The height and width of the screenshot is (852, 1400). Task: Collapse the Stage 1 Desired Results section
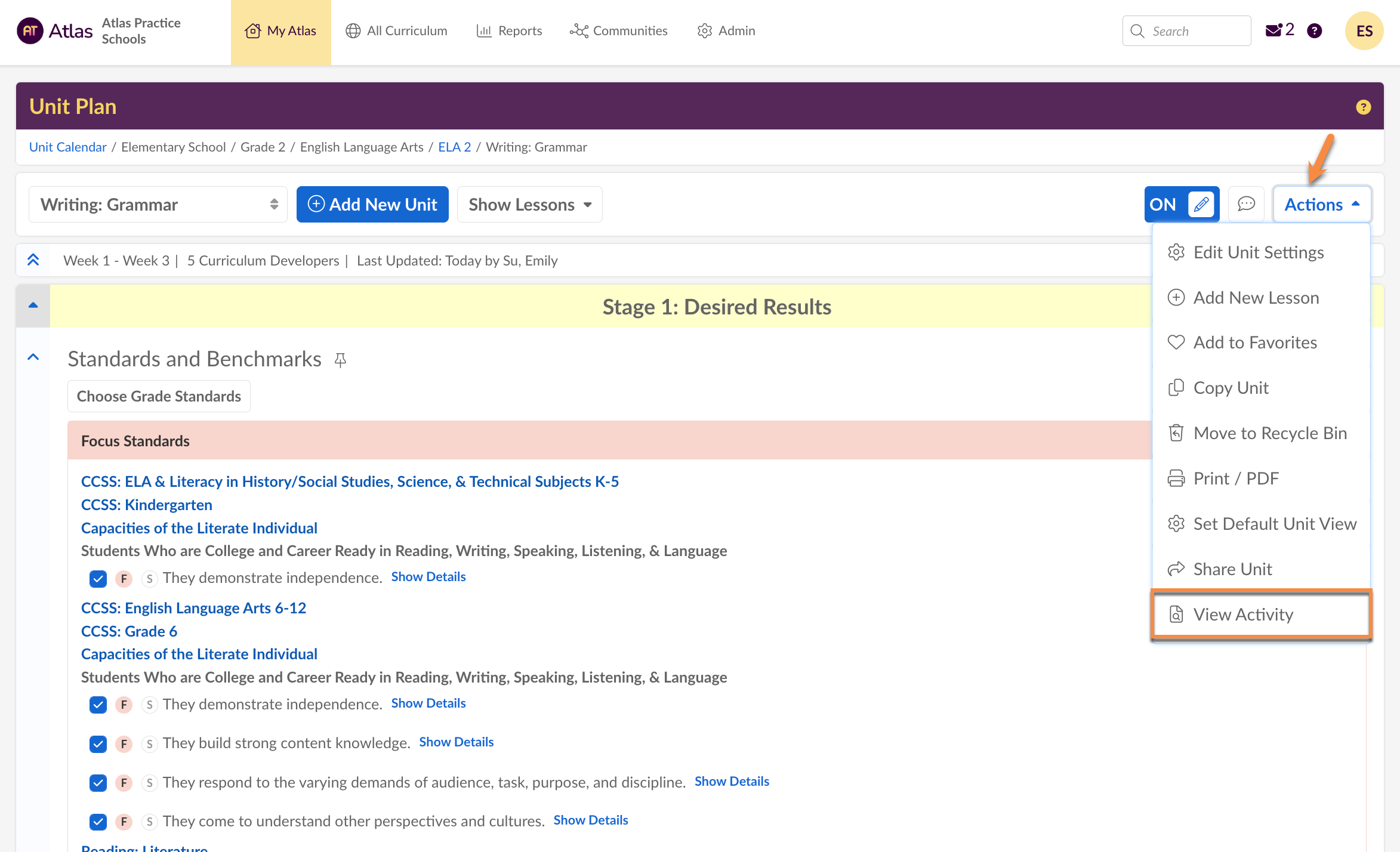pyautogui.click(x=33, y=305)
